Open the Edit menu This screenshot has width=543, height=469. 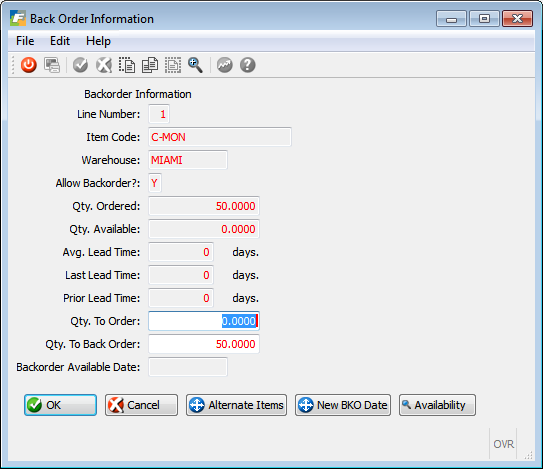tap(60, 41)
